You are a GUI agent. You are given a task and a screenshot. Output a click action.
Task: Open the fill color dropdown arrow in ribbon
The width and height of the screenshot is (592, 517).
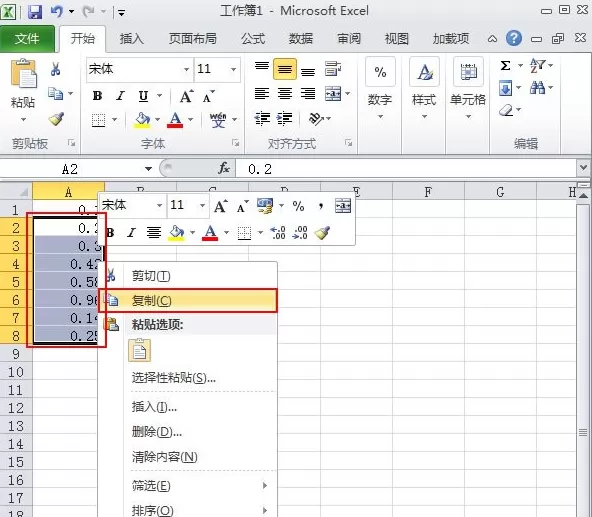(x=157, y=120)
